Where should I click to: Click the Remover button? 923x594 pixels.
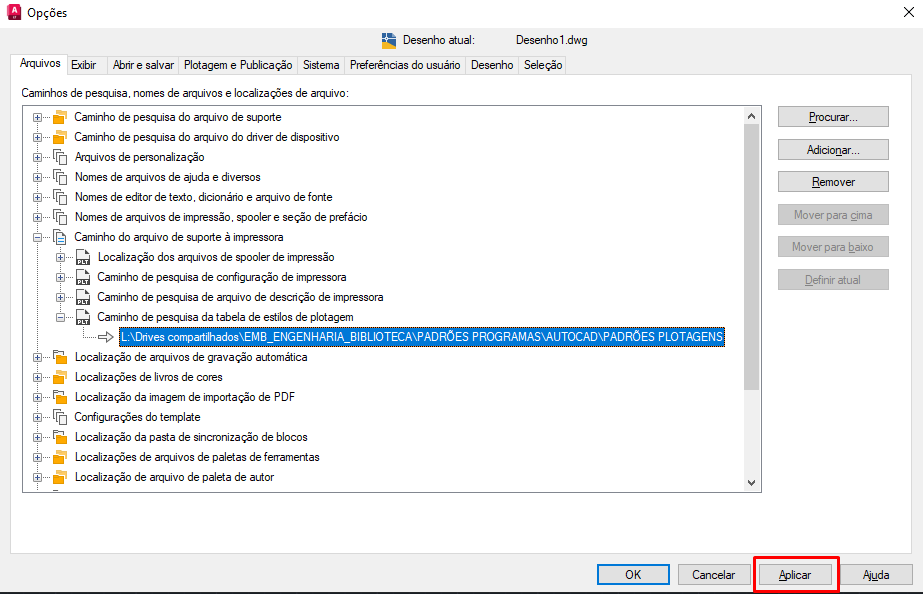832,182
